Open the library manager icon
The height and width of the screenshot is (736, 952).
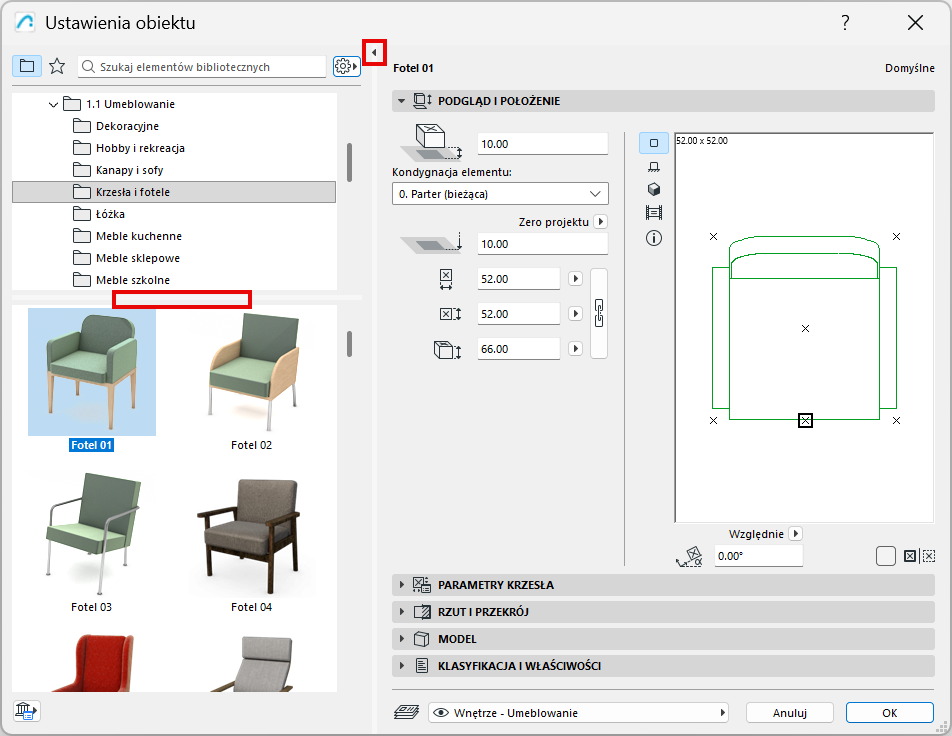tap(26, 710)
